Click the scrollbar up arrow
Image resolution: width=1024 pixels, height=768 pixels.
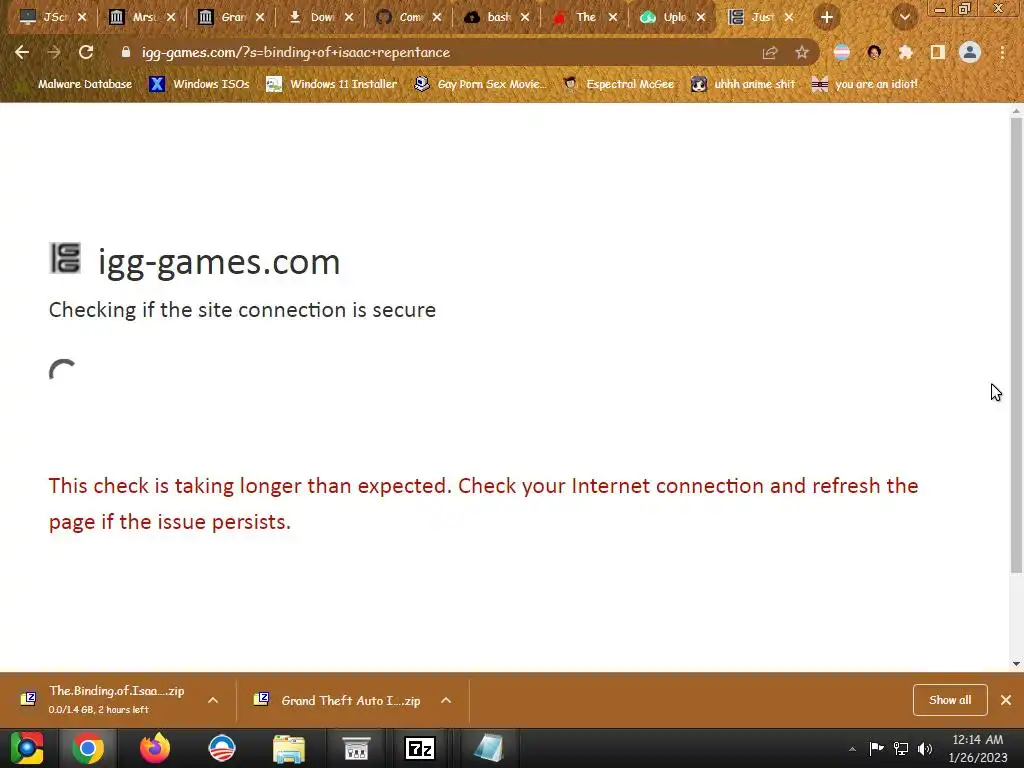(1016, 111)
